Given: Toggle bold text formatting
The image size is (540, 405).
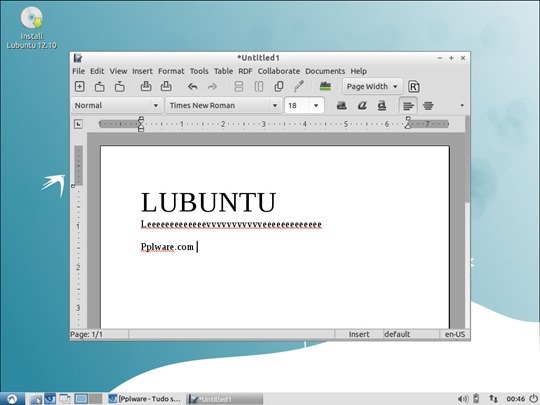Looking at the screenshot, I should pyautogui.click(x=341, y=105).
